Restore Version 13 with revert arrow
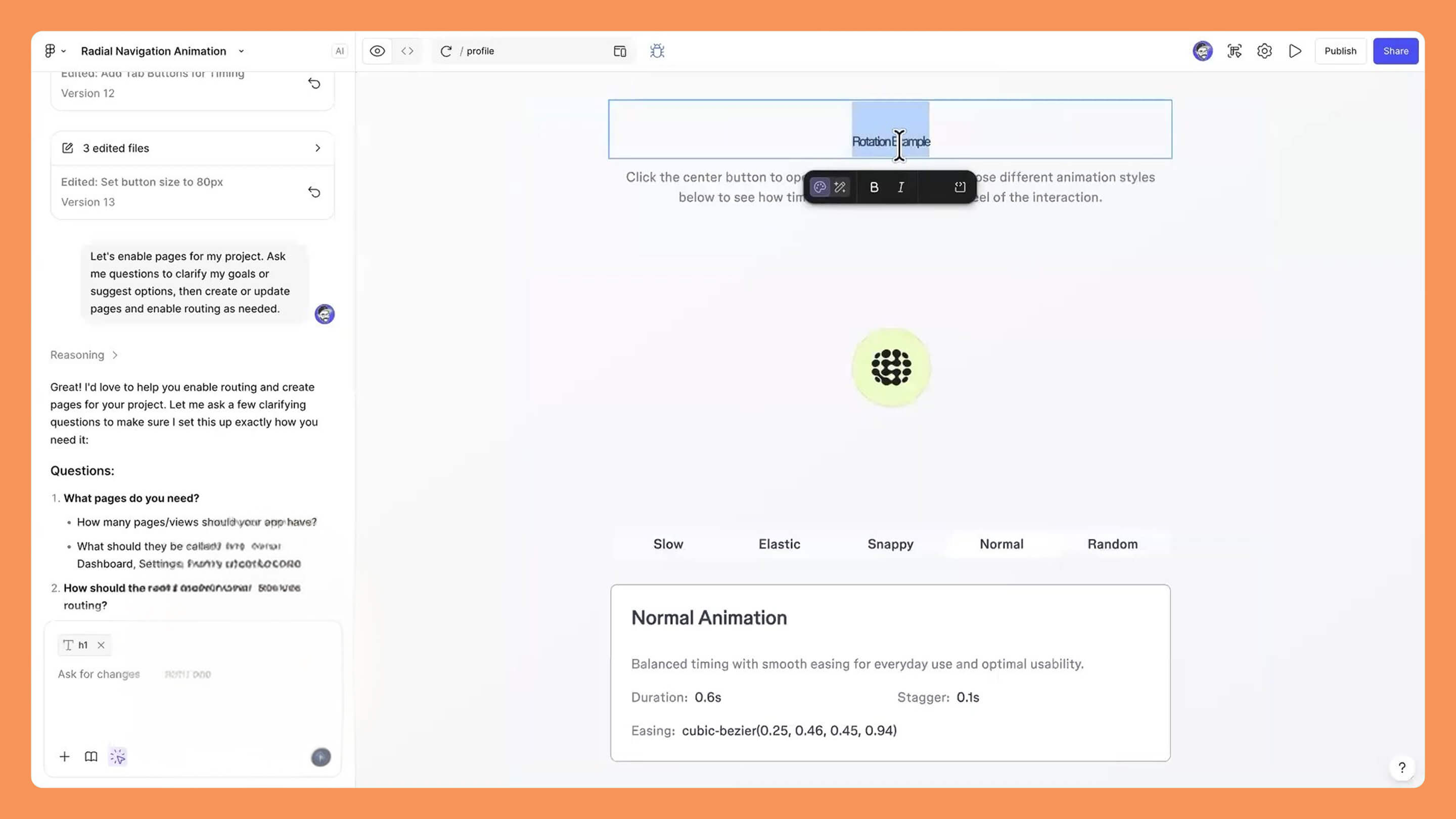Image resolution: width=1456 pixels, height=819 pixels. 314,192
